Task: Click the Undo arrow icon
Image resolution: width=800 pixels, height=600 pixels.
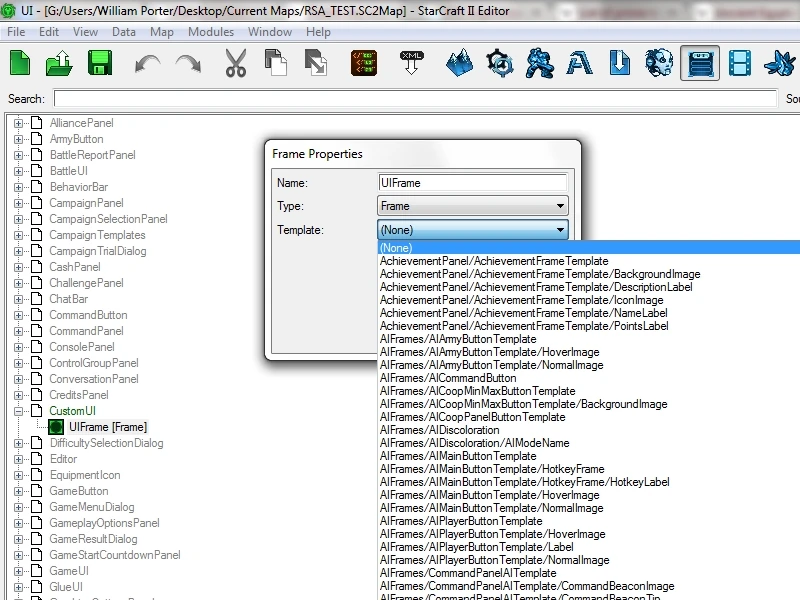Action: 147,64
